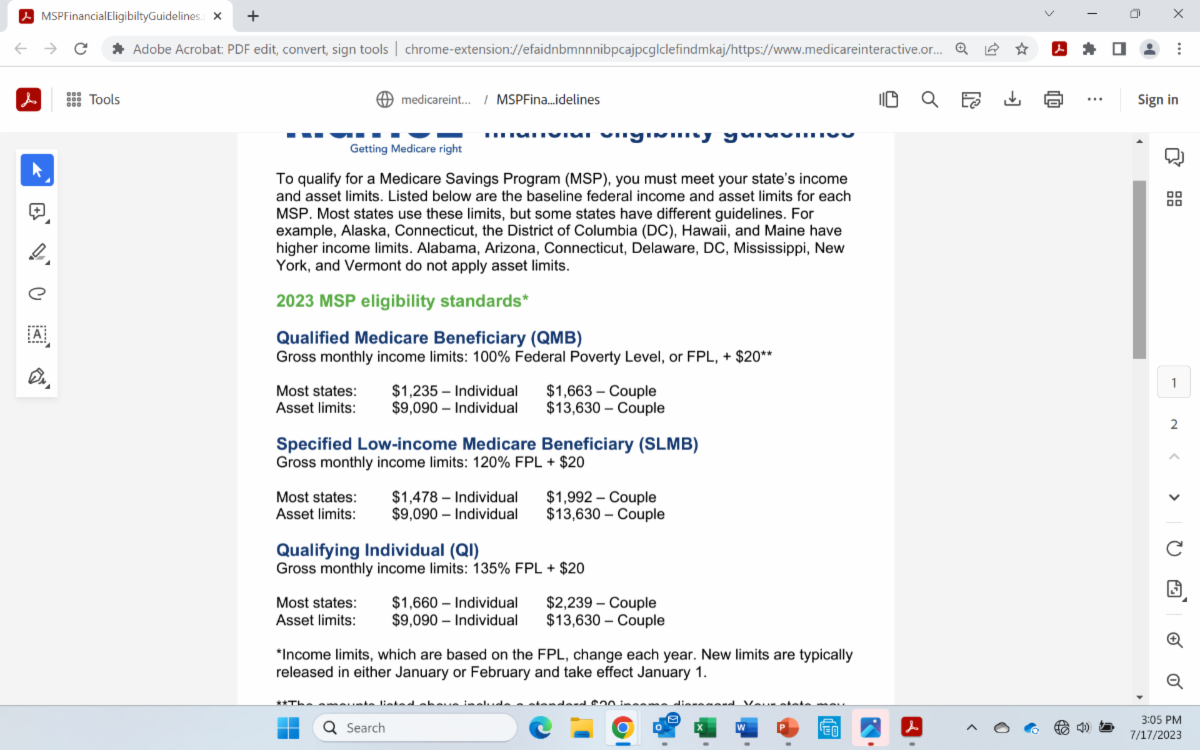Open the Chrome profile avatar
The width and height of the screenshot is (1200, 750).
1150,48
